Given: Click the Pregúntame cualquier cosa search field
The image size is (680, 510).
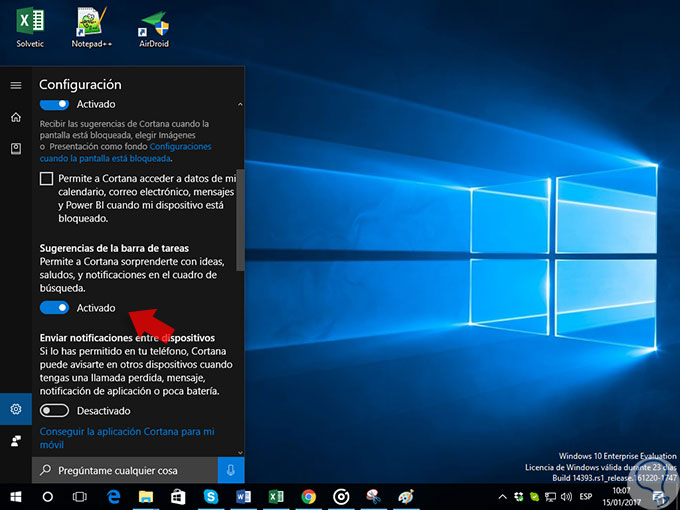Looking at the screenshot, I should [x=124, y=470].
